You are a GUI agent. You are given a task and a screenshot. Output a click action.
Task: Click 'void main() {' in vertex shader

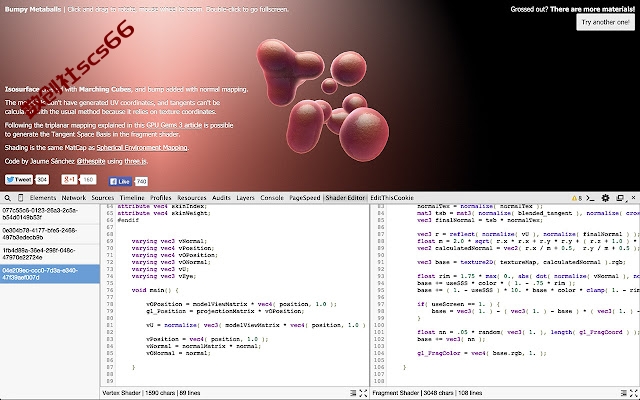(x=155, y=290)
